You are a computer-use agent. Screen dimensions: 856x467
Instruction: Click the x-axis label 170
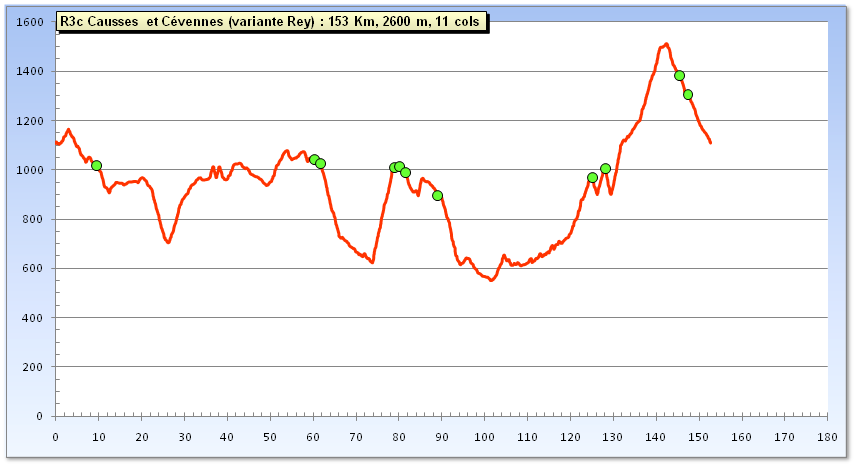coord(784,437)
